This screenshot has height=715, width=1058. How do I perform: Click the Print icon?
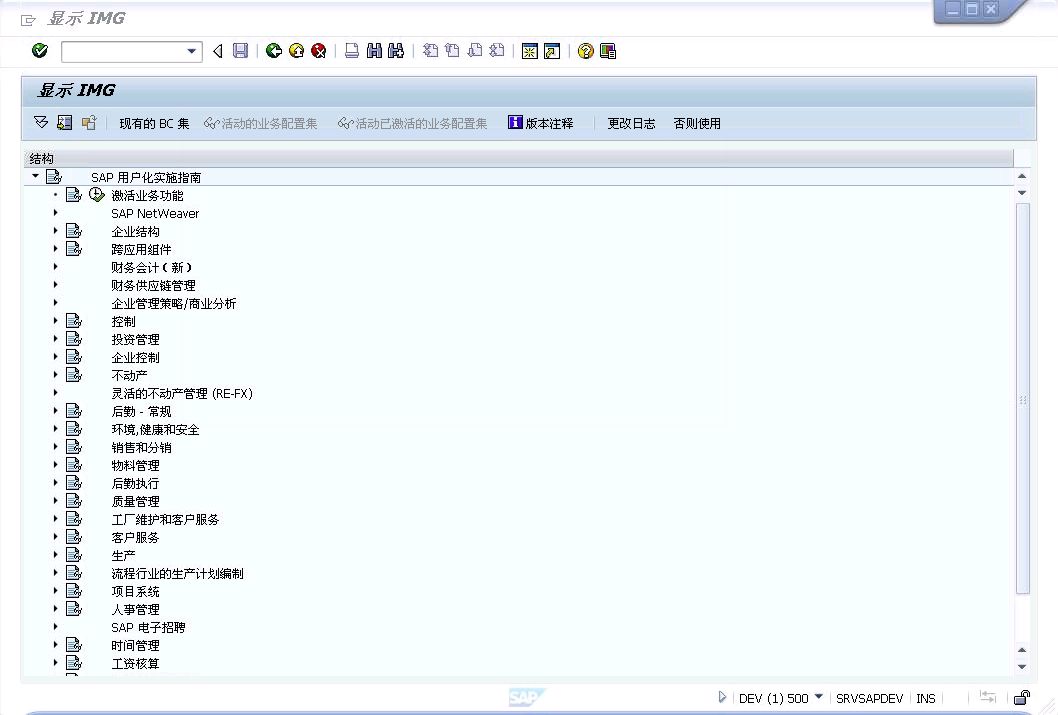(352, 51)
